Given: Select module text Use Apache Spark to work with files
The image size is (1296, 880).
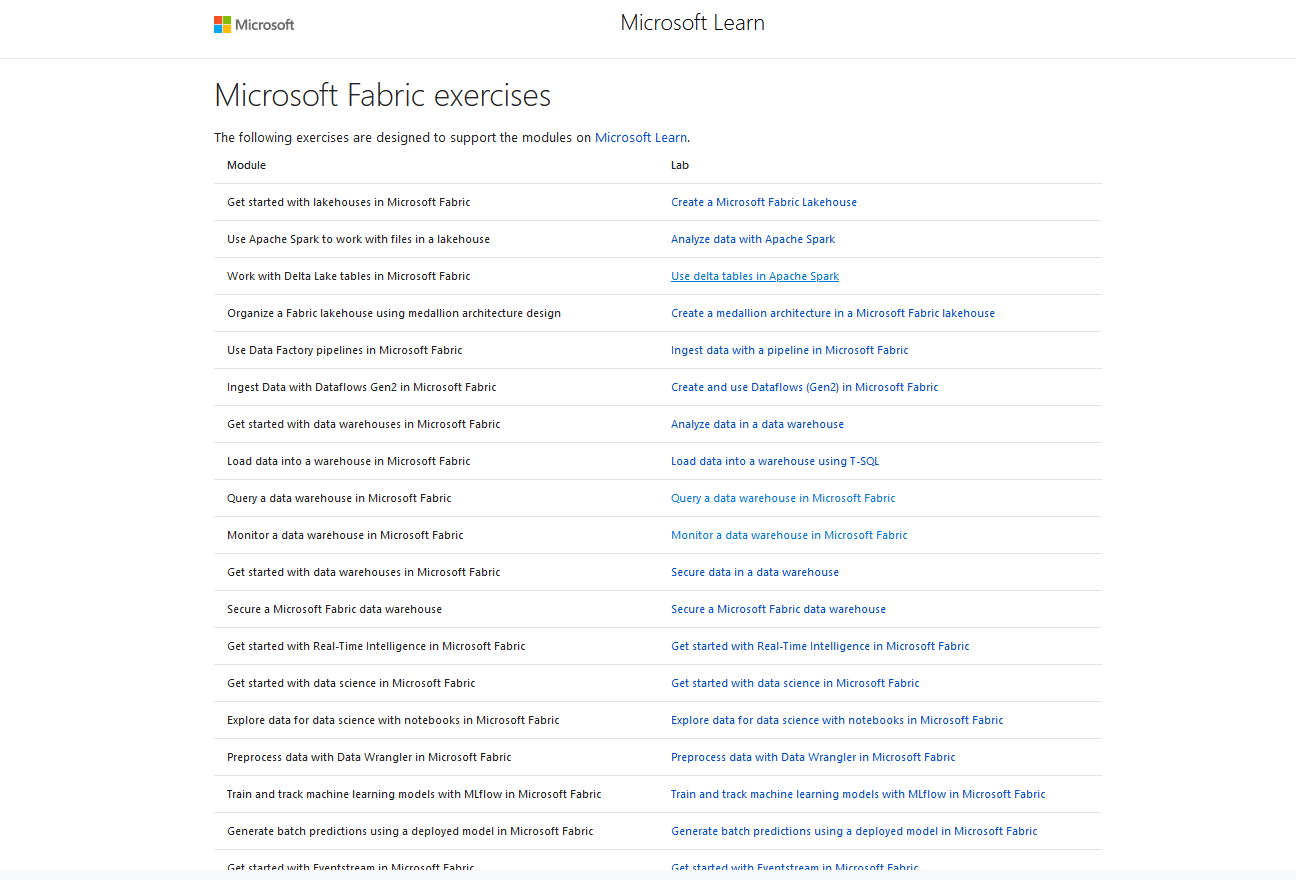Looking at the screenshot, I should [358, 239].
